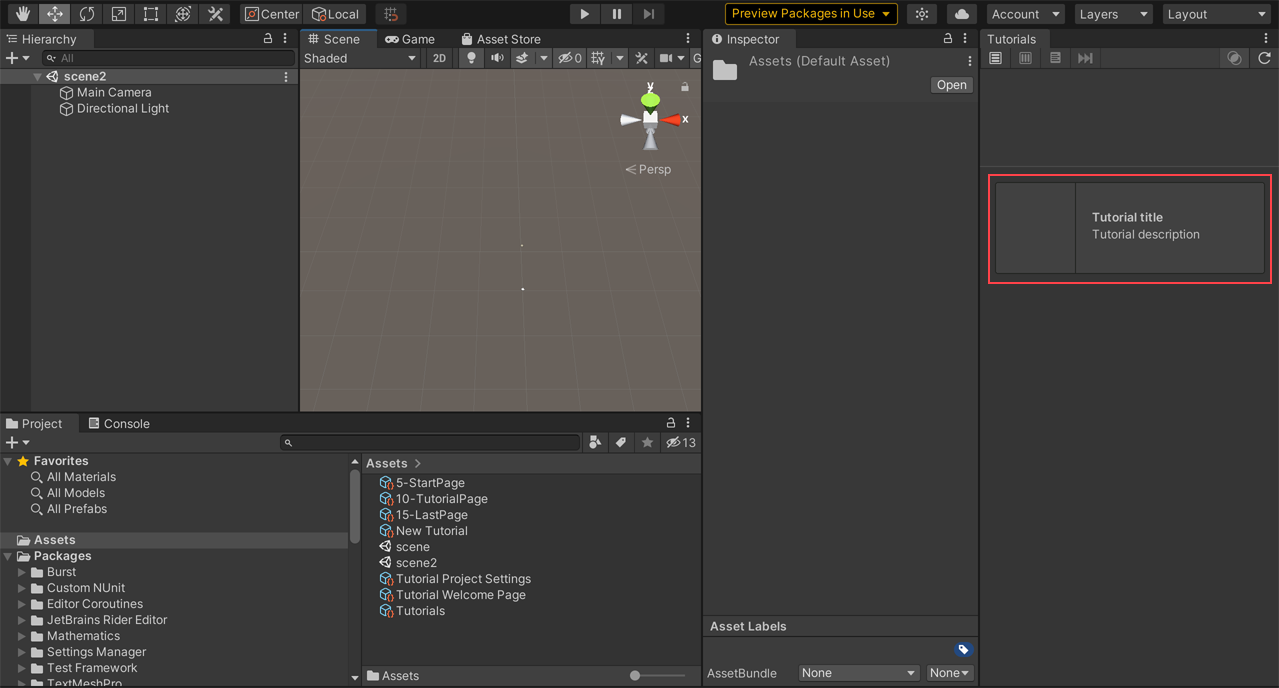Open the Layers dropdown
The image size is (1279, 688).
(x=1113, y=14)
